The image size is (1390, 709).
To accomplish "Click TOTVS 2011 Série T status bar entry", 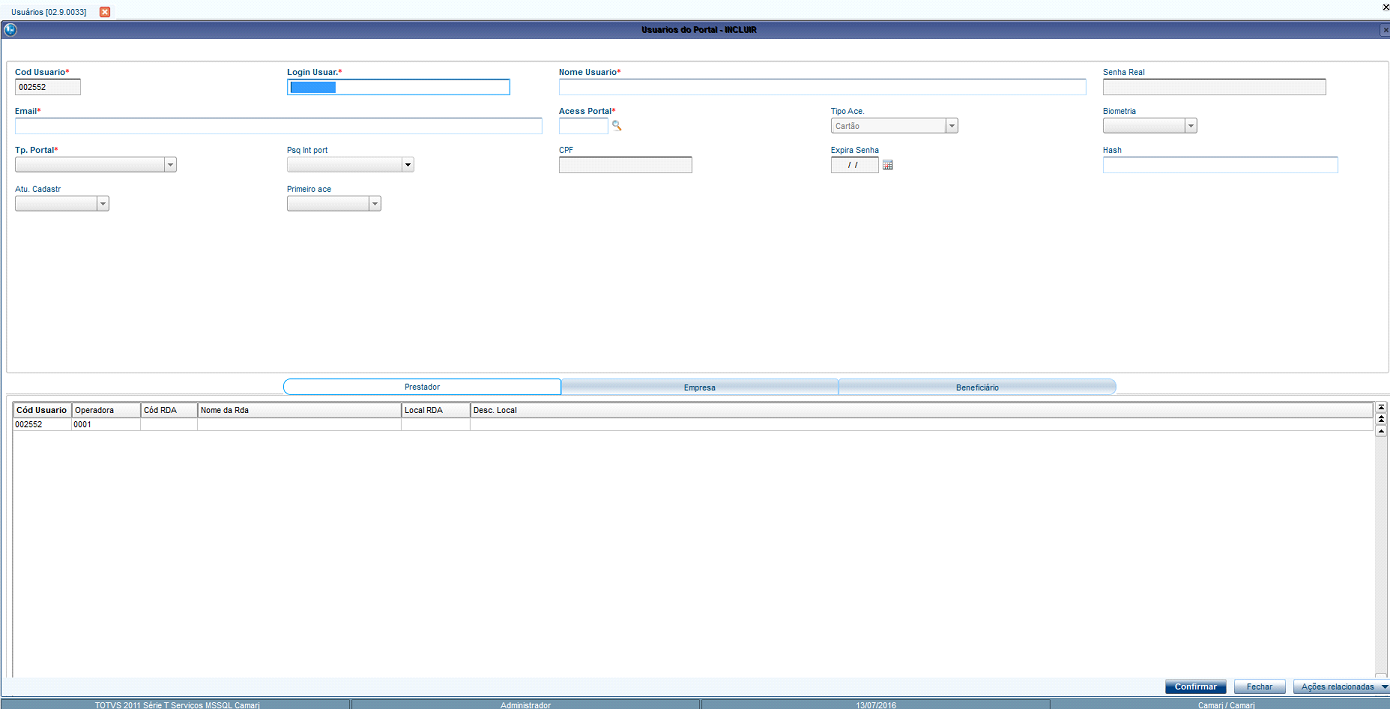I will tap(177, 705).
